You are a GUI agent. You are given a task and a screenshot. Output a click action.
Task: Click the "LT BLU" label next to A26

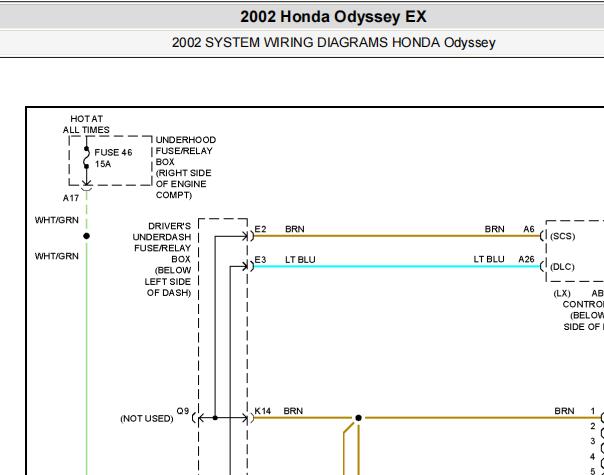point(489,259)
